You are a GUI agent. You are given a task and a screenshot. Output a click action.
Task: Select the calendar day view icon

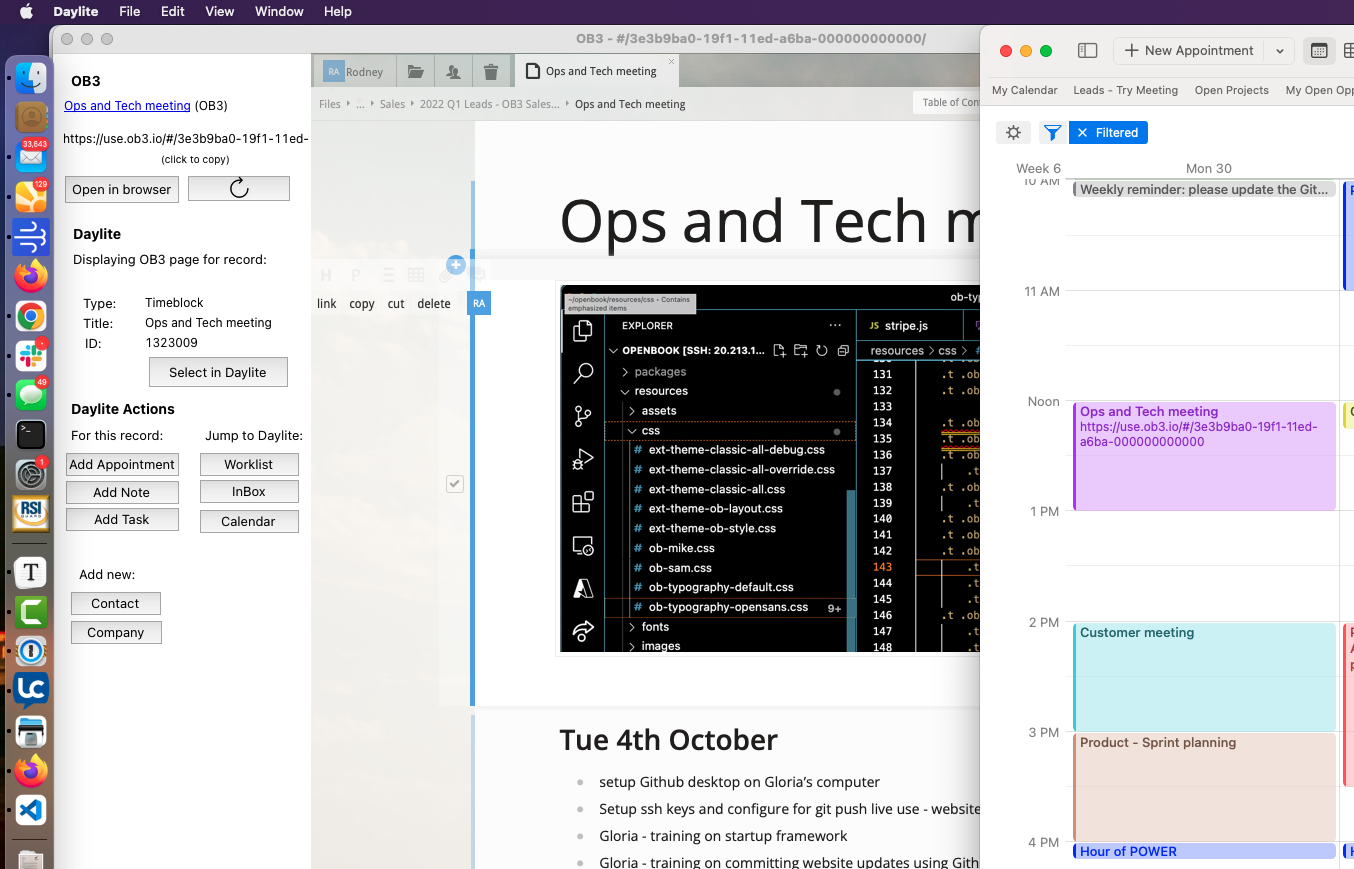tap(1319, 51)
